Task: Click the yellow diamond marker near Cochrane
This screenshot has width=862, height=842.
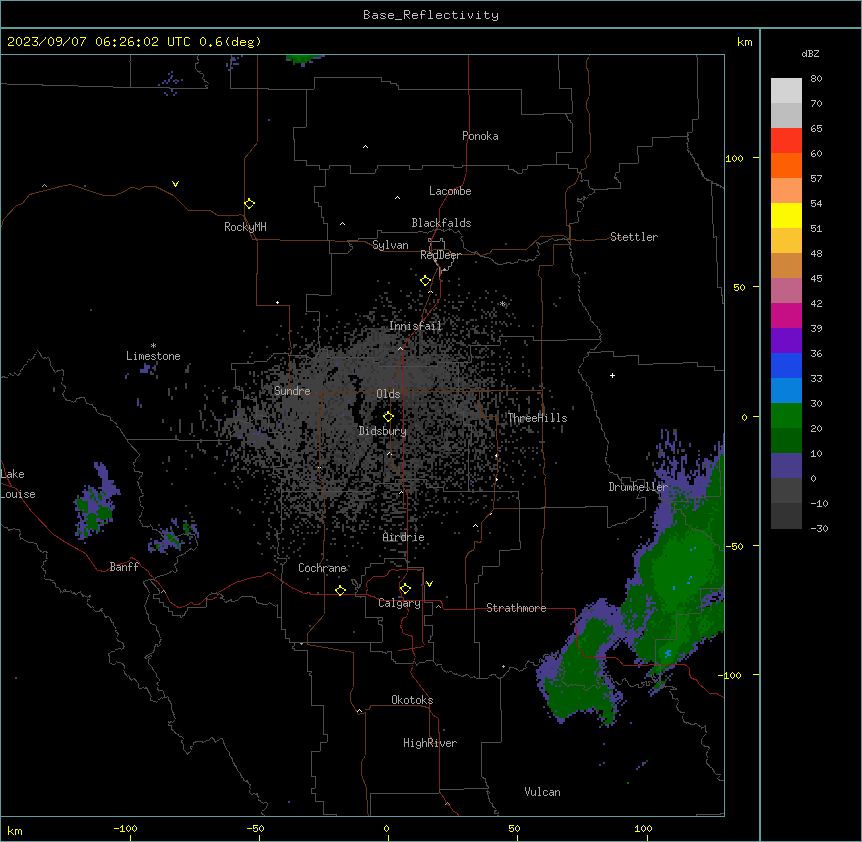Action: coord(340,590)
